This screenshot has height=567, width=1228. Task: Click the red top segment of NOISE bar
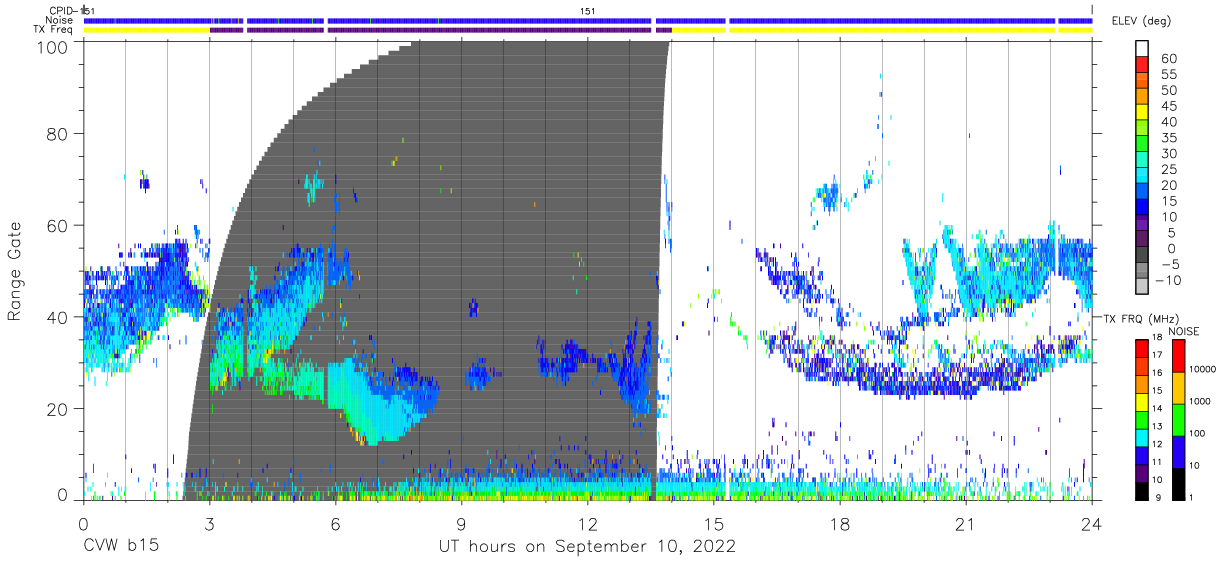1180,355
